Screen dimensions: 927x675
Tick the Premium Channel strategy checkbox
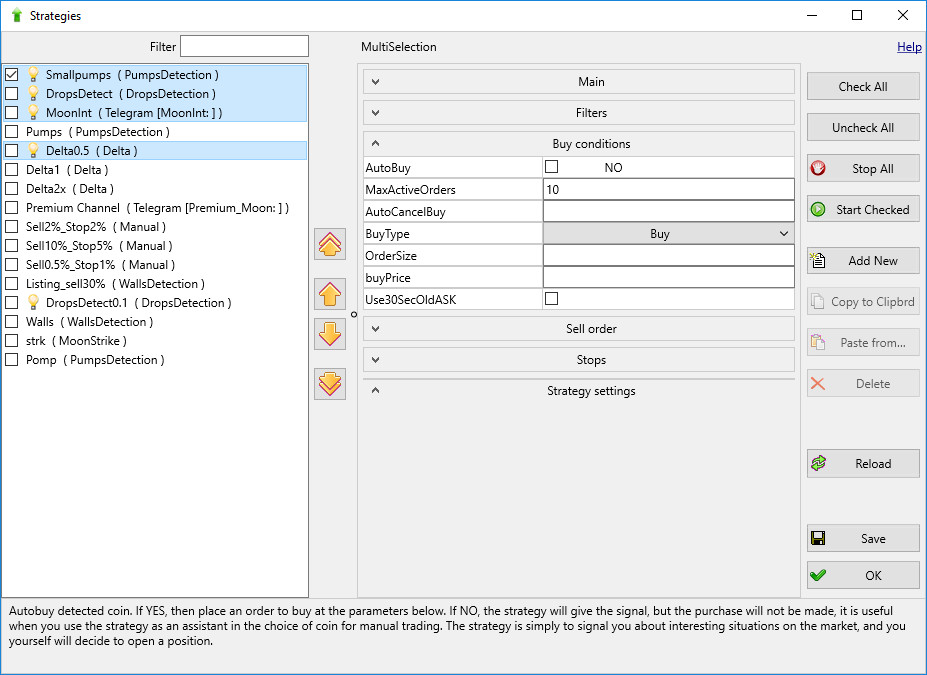[x=12, y=207]
